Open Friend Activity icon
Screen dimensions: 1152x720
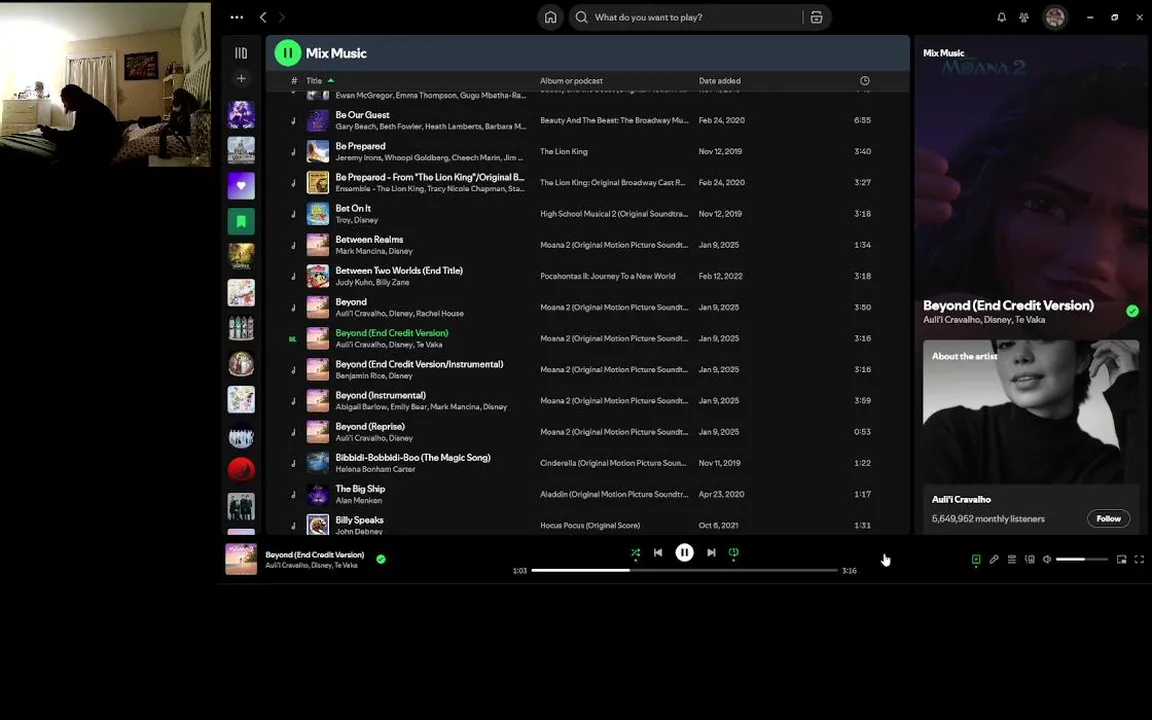tap(1023, 17)
